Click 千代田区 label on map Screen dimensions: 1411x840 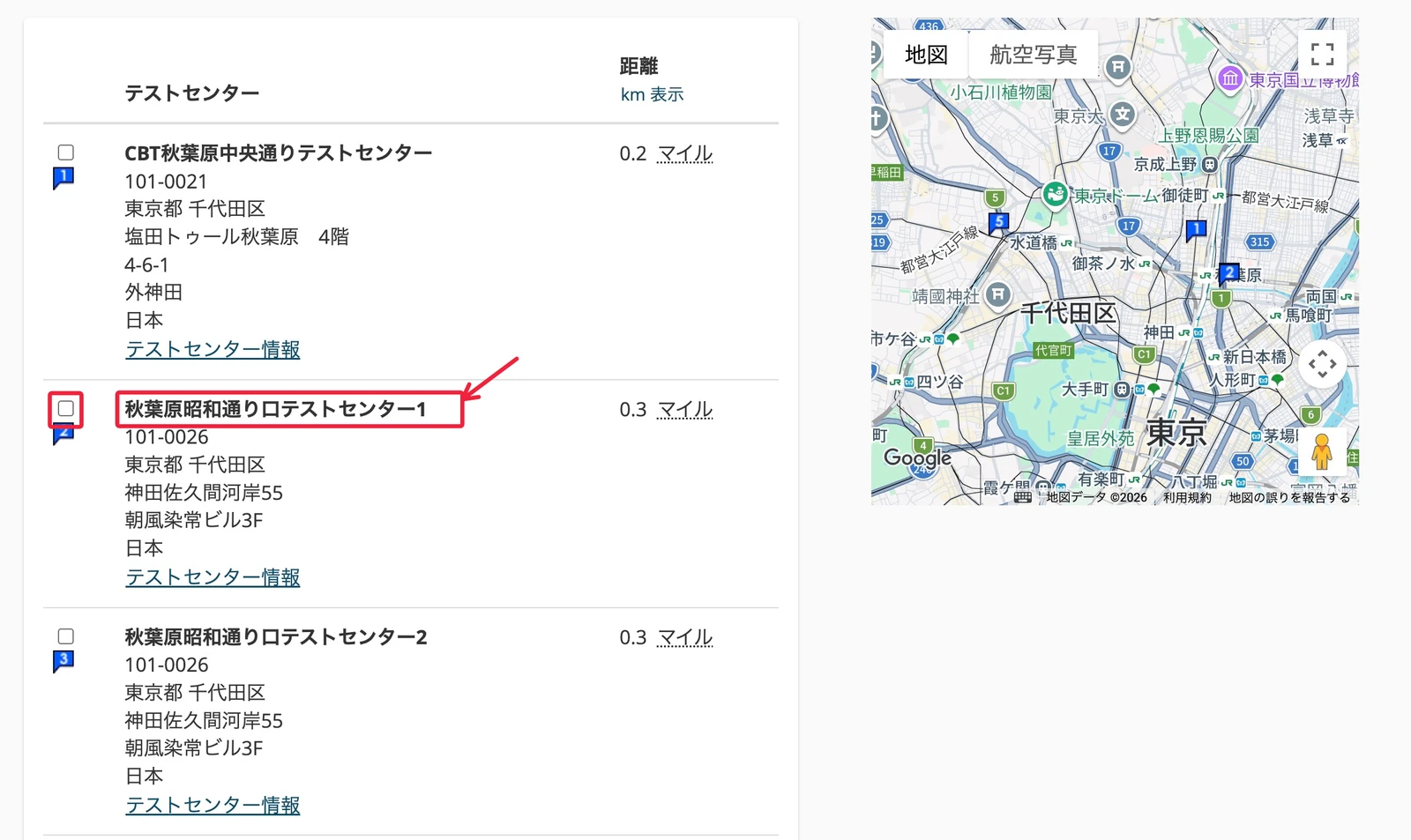click(1068, 313)
